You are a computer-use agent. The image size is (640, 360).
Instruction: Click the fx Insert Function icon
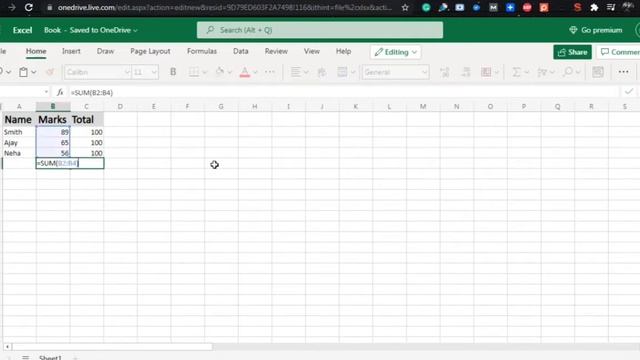pos(60,93)
